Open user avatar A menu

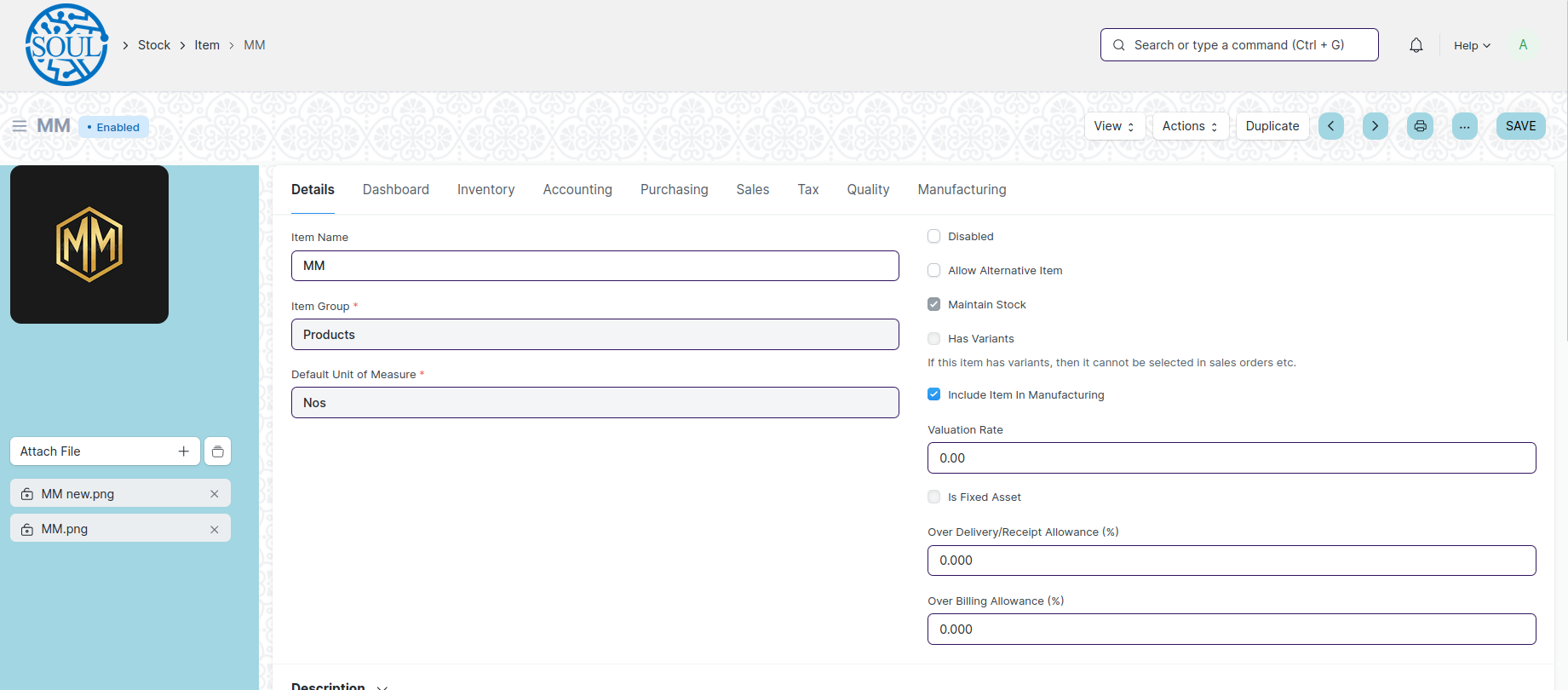click(x=1523, y=45)
